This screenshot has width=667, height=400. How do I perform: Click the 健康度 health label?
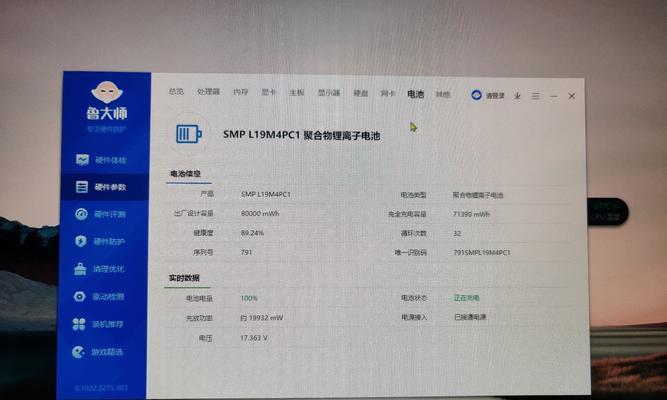203,233
